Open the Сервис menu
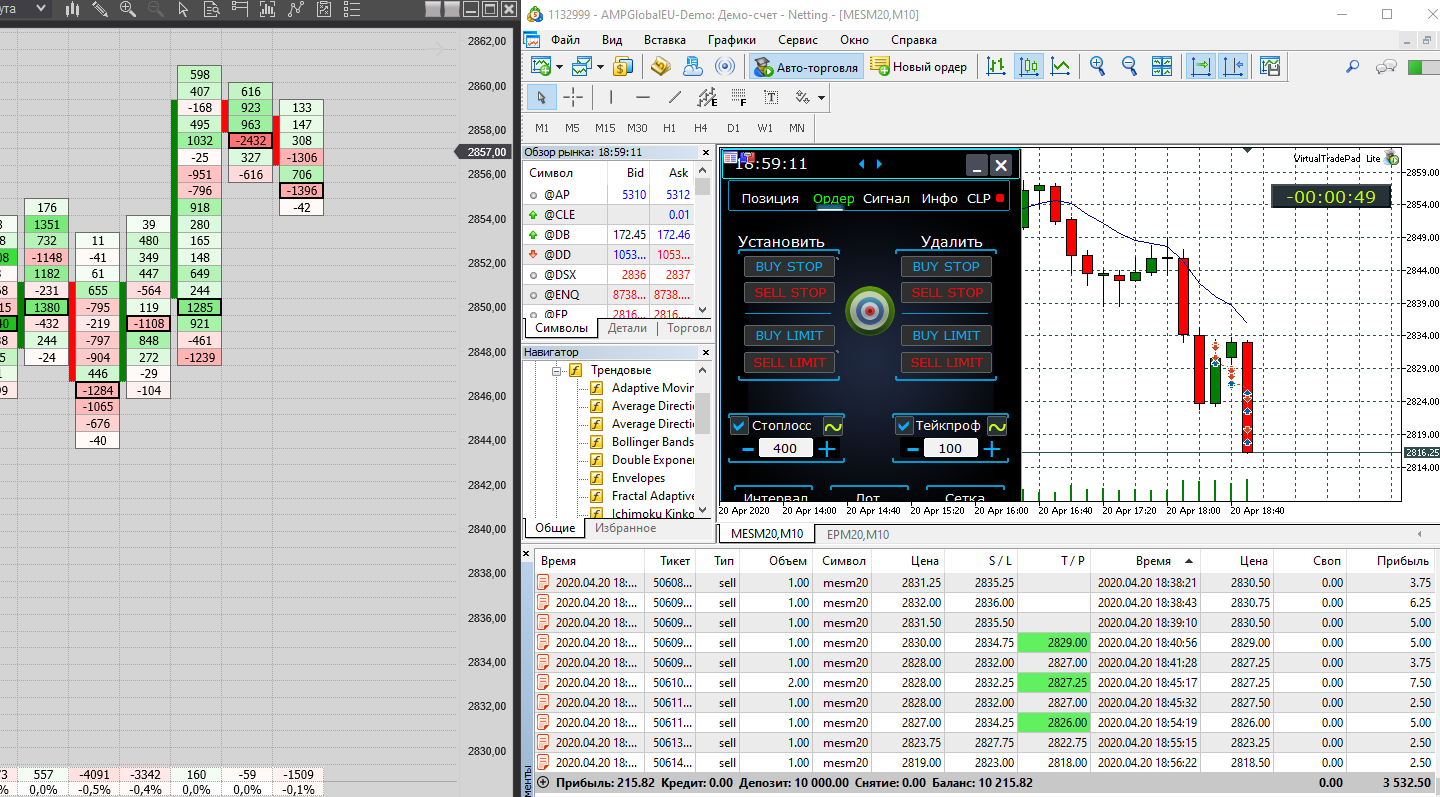Viewport: 1440px width, 797px height. point(797,40)
